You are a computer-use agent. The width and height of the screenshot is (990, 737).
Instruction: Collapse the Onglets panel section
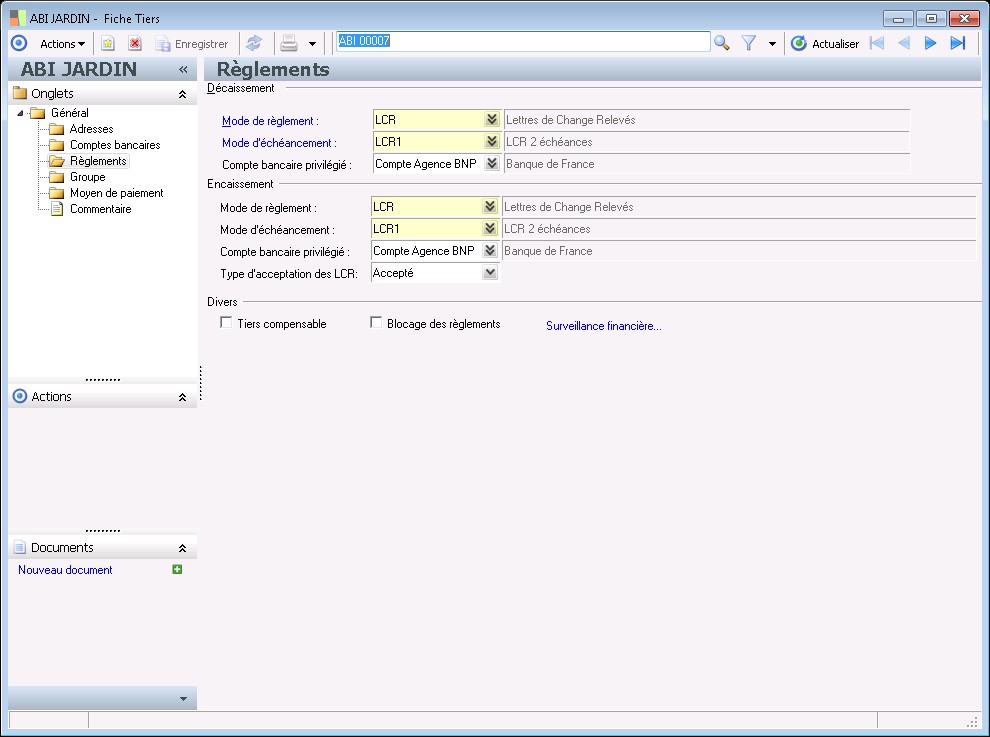182,94
